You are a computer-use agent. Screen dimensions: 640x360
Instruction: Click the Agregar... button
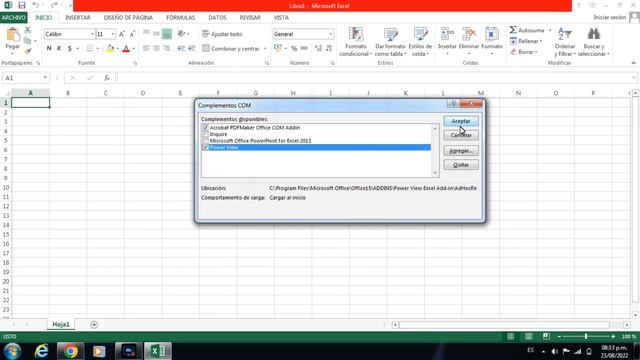[x=461, y=151]
